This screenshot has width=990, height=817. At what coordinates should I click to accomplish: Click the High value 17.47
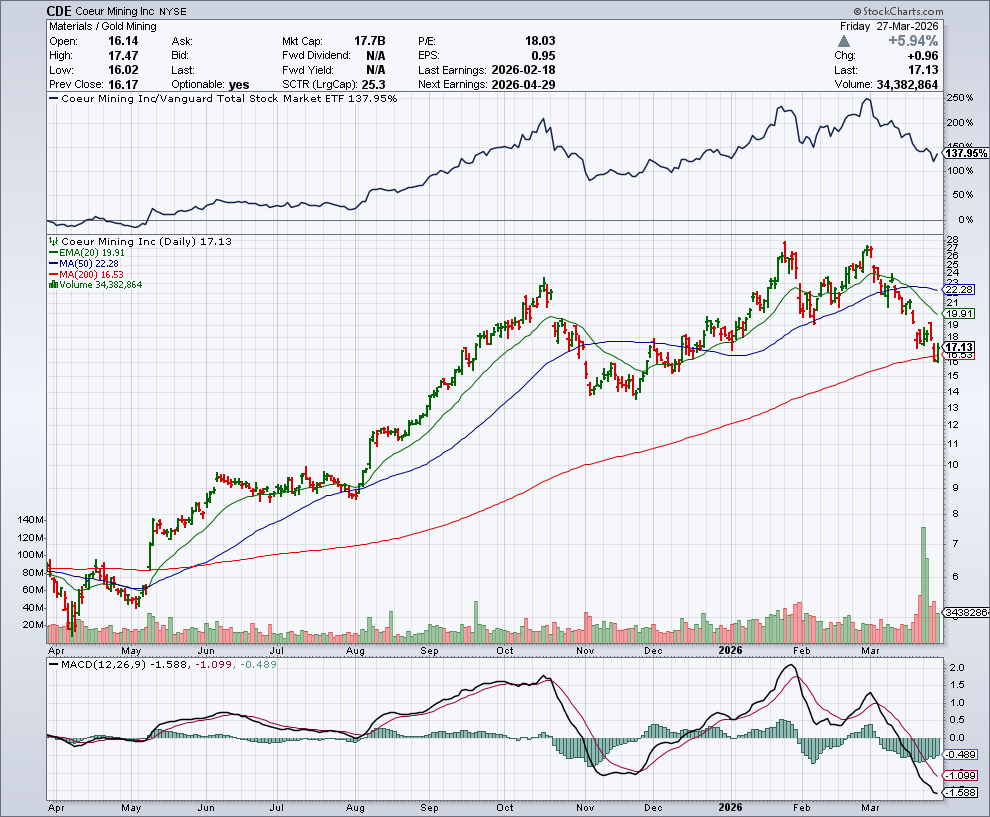(123, 56)
